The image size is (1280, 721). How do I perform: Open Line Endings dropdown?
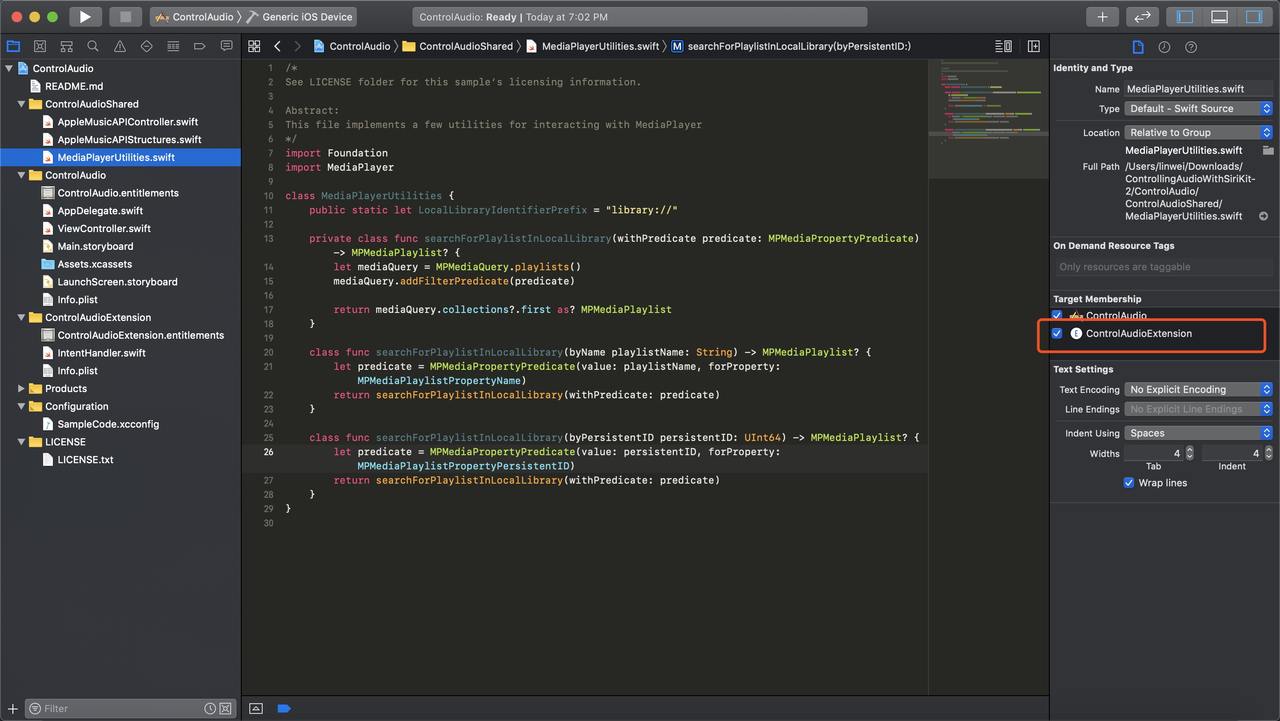1199,409
